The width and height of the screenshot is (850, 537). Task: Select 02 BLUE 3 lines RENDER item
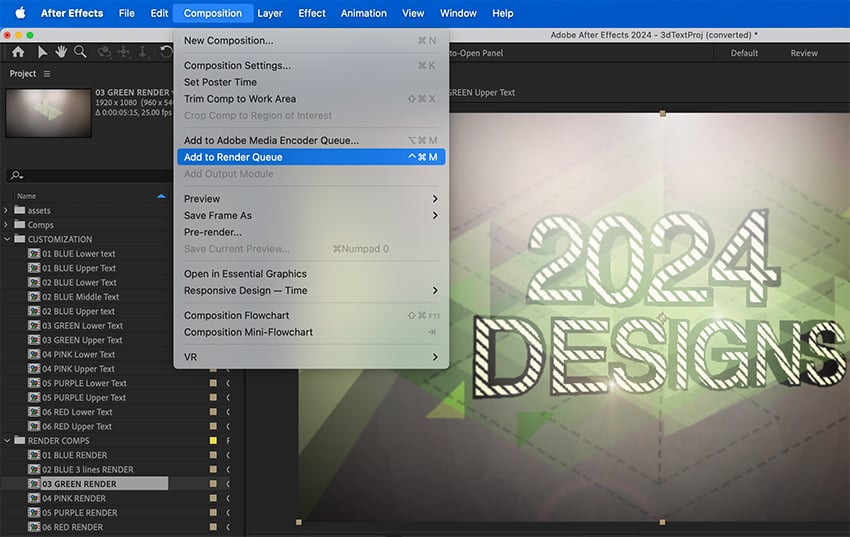pyautogui.click(x=88, y=469)
